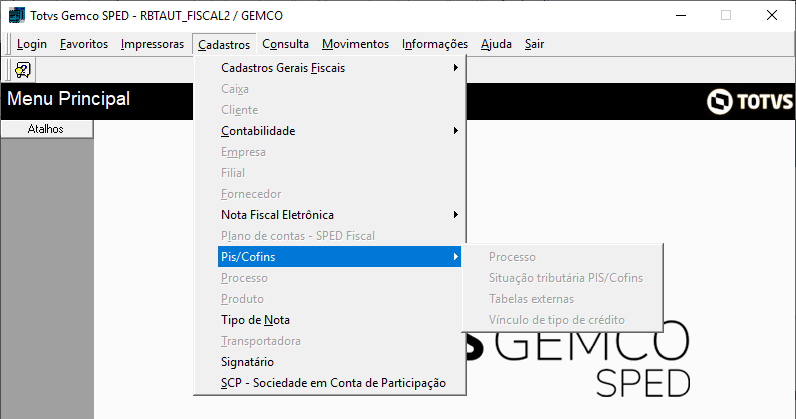Open the Informações menu
This screenshot has width=796, height=419.
coord(435,44)
